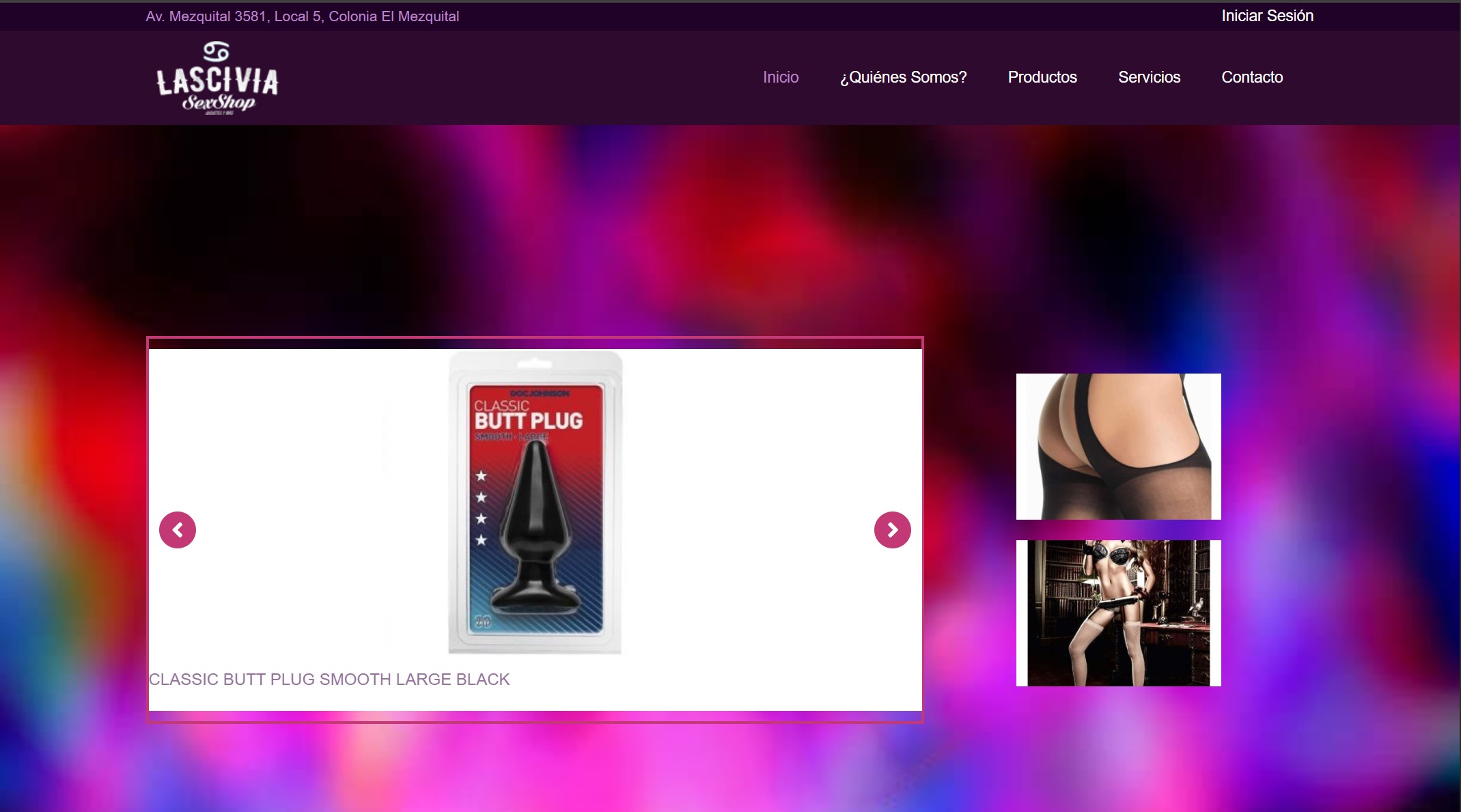Screen dimensions: 1461x812
Task: Go to previous slide with left arrow
Action: coord(178,530)
